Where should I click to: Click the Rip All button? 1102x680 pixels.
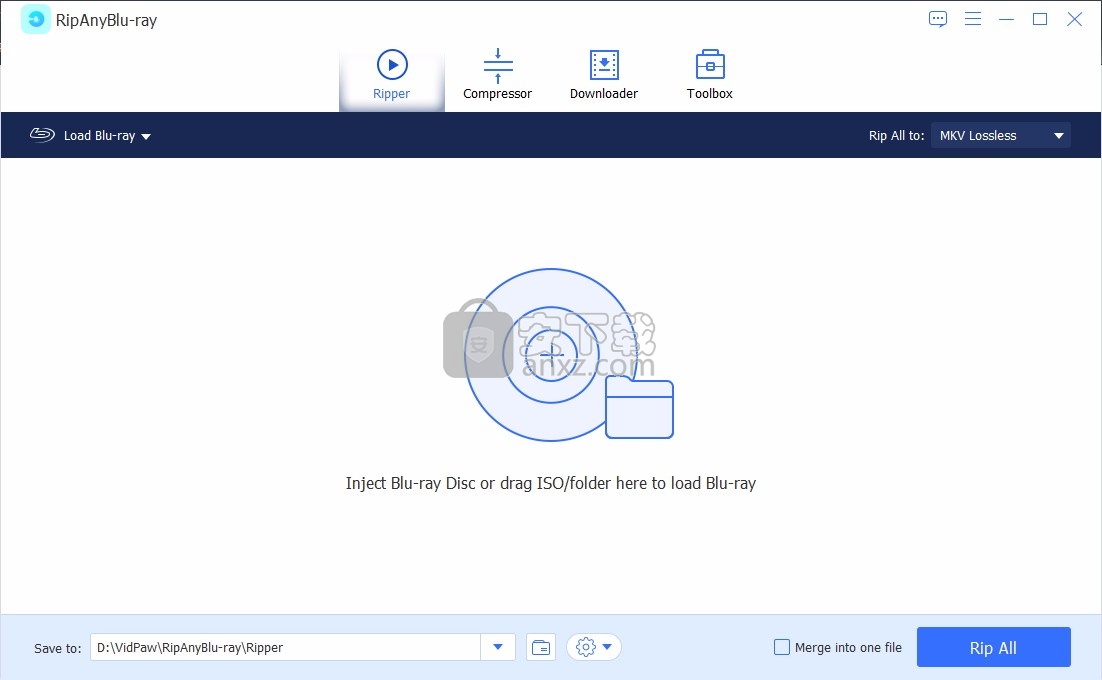tap(994, 647)
